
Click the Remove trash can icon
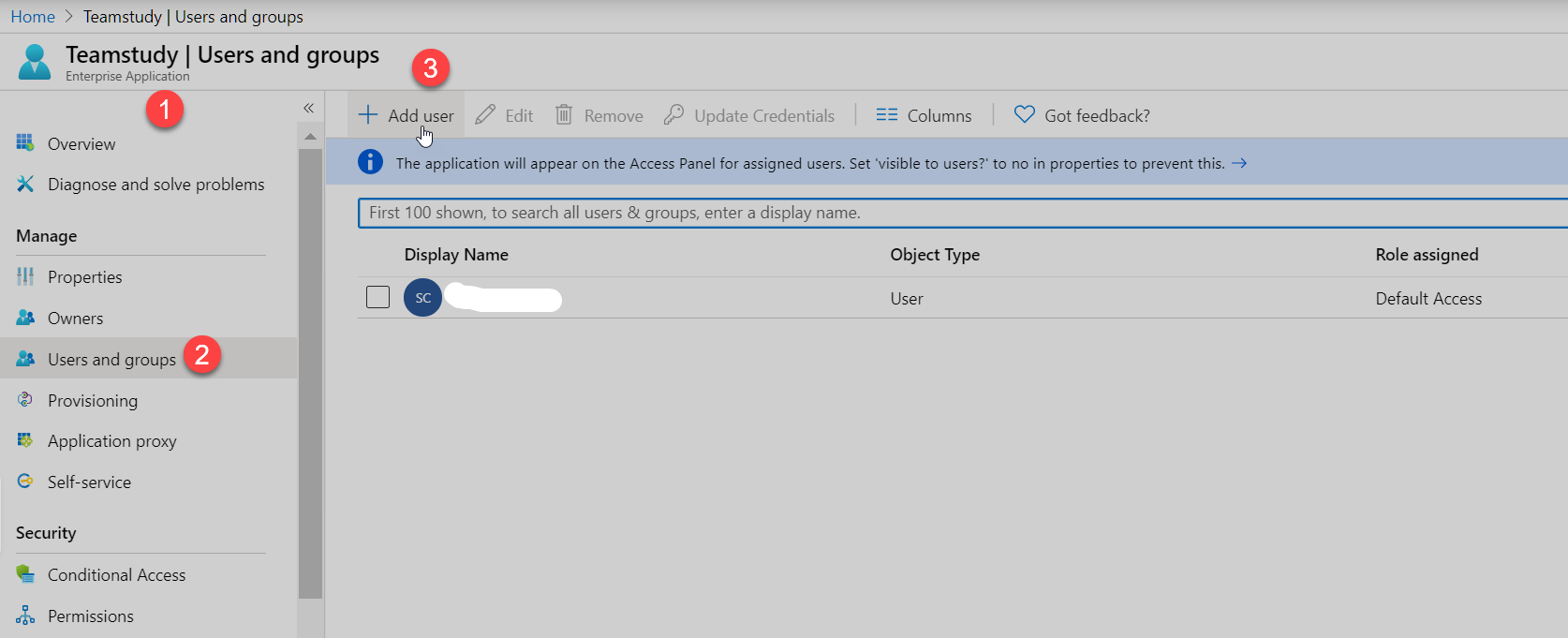tap(564, 115)
